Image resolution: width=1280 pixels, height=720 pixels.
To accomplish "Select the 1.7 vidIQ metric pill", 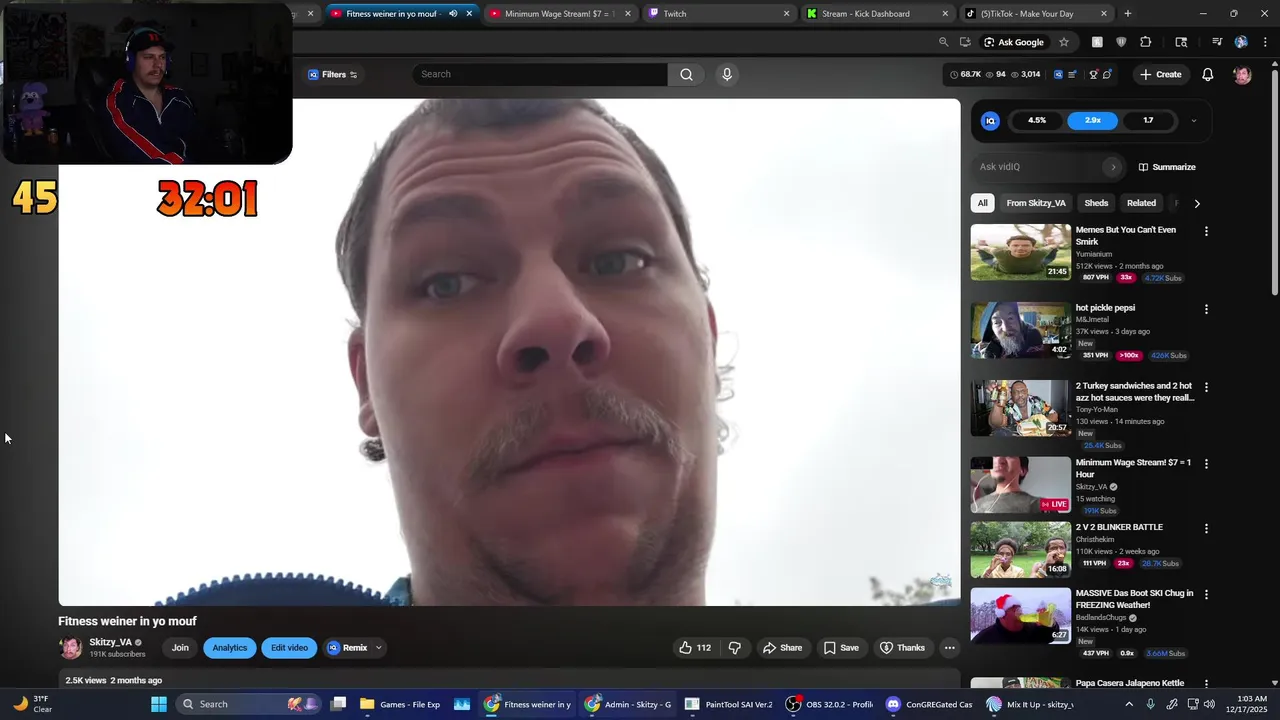I will (1148, 120).
